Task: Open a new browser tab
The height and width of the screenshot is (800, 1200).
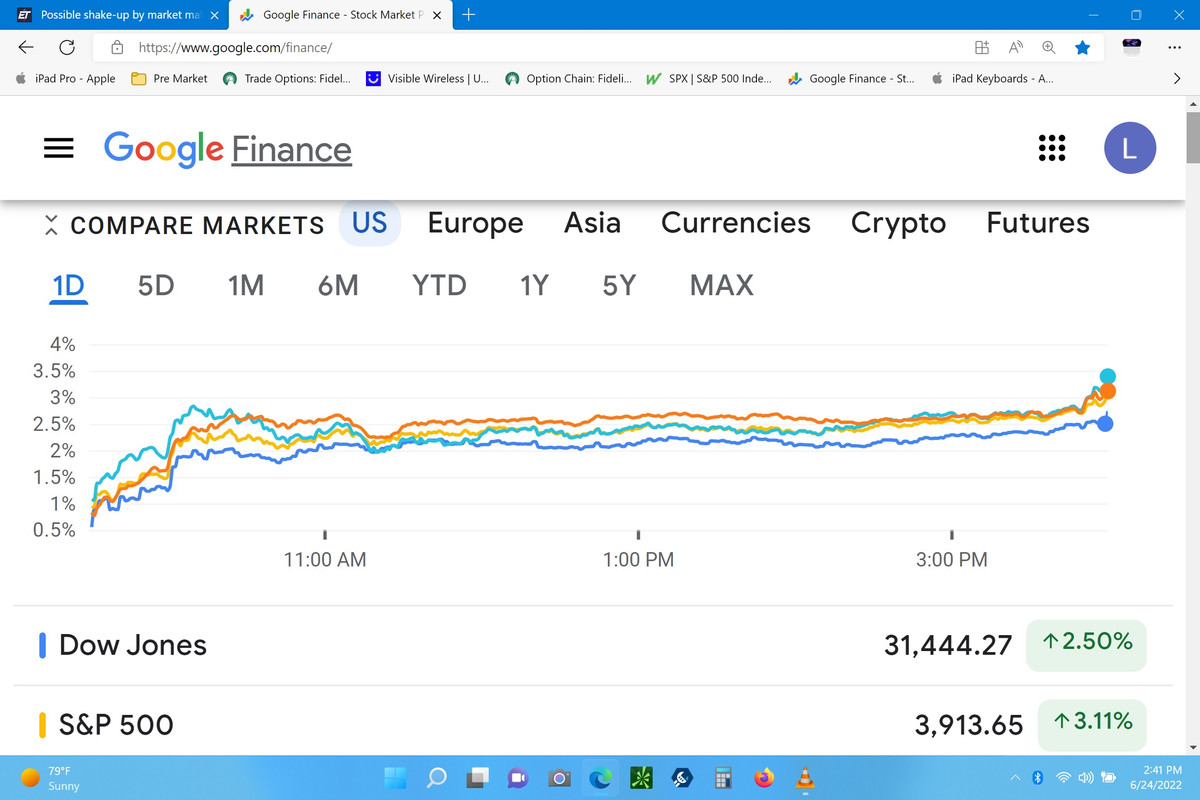Action: 469,15
